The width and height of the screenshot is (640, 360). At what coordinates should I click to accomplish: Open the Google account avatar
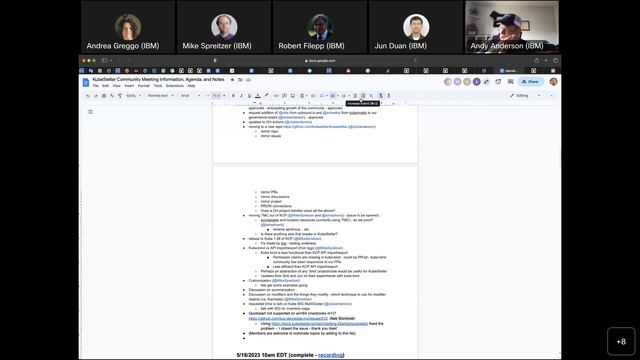click(553, 82)
